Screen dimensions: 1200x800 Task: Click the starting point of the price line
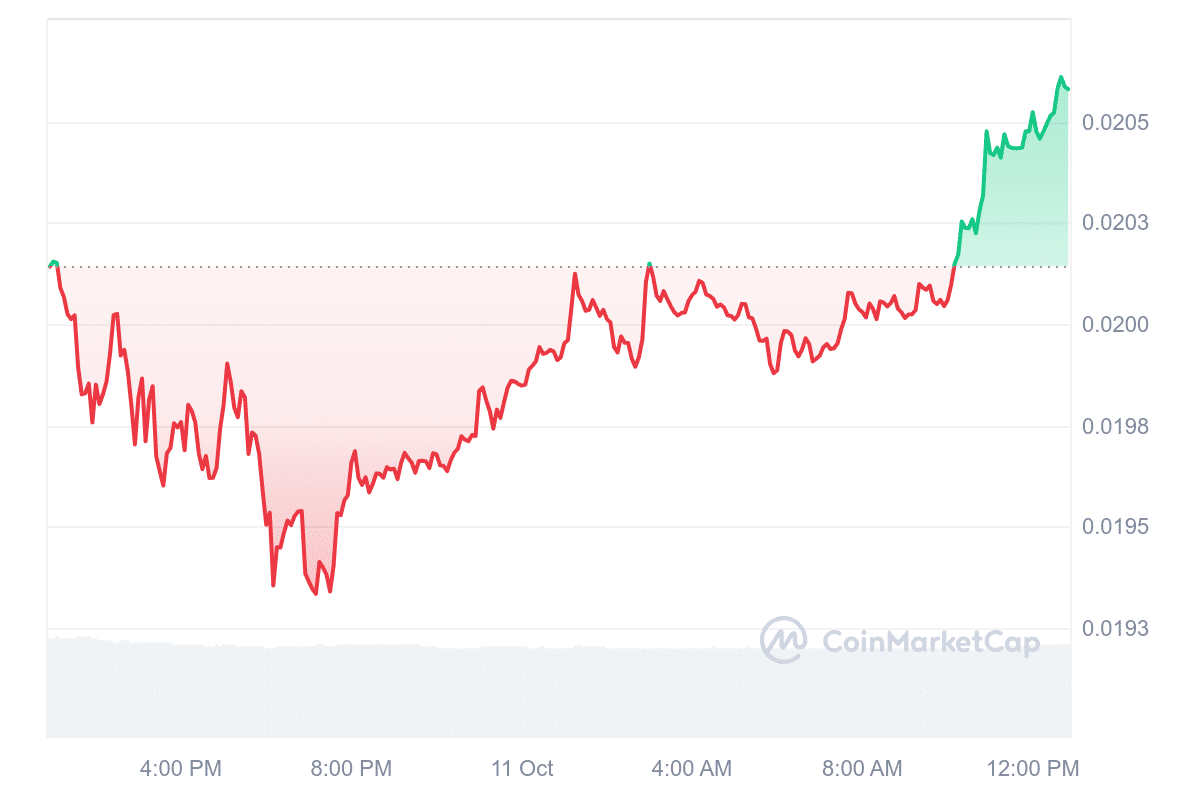coord(48,267)
